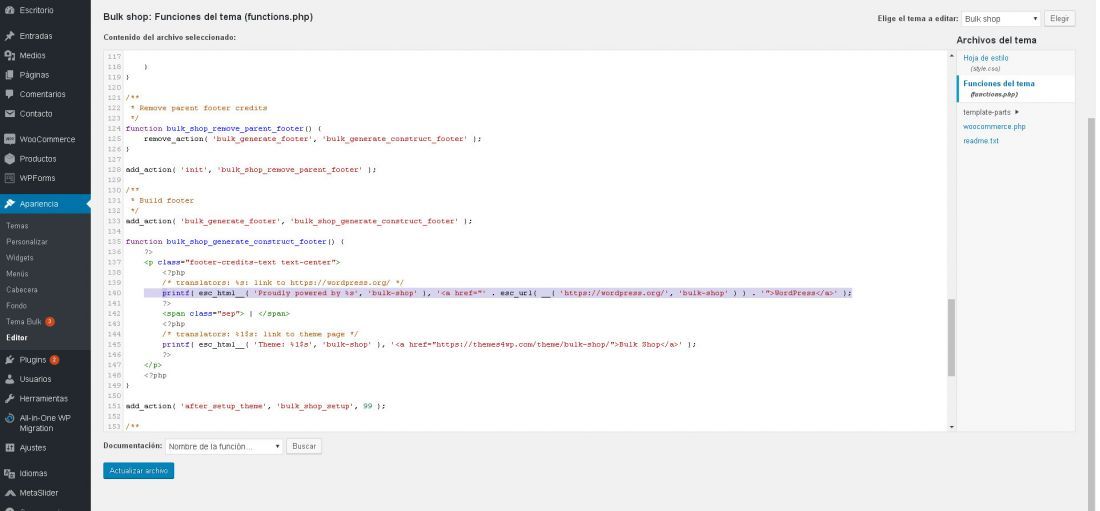Click the Comentarios speech bubble icon
This screenshot has width=1100, height=511.
pos(9,94)
